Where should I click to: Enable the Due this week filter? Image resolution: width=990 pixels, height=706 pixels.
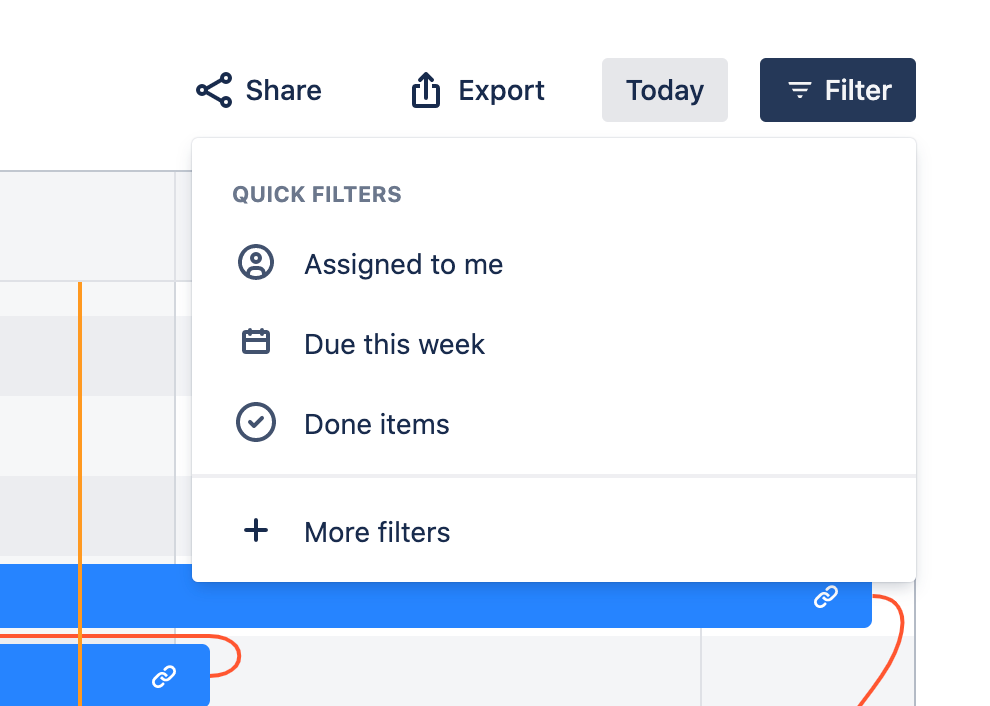pyautogui.click(x=394, y=344)
